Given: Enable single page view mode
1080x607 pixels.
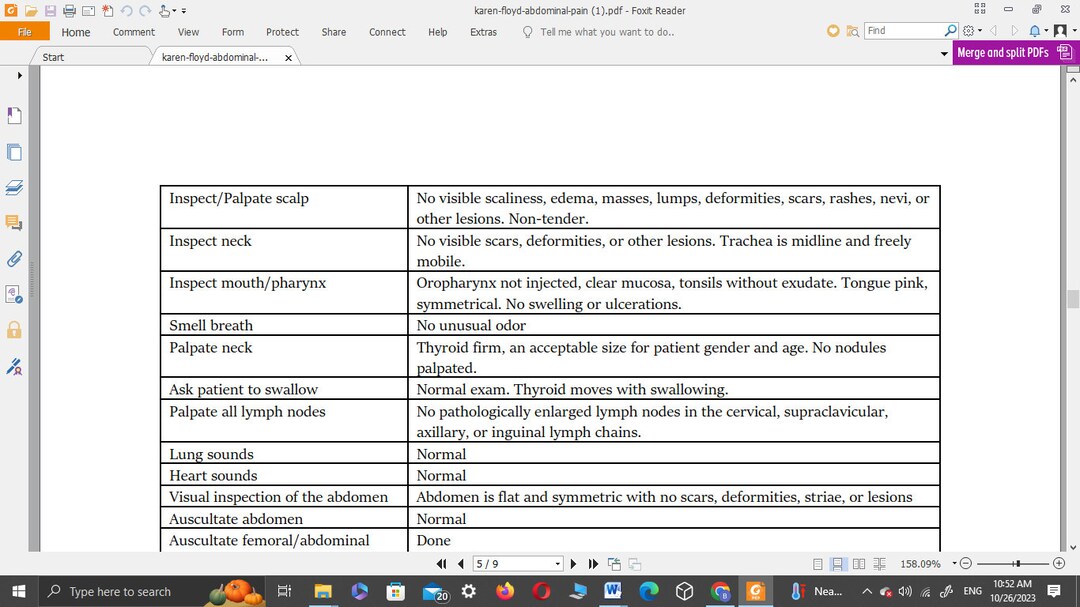Looking at the screenshot, I should pyautogui.click(x=818, y=564).
